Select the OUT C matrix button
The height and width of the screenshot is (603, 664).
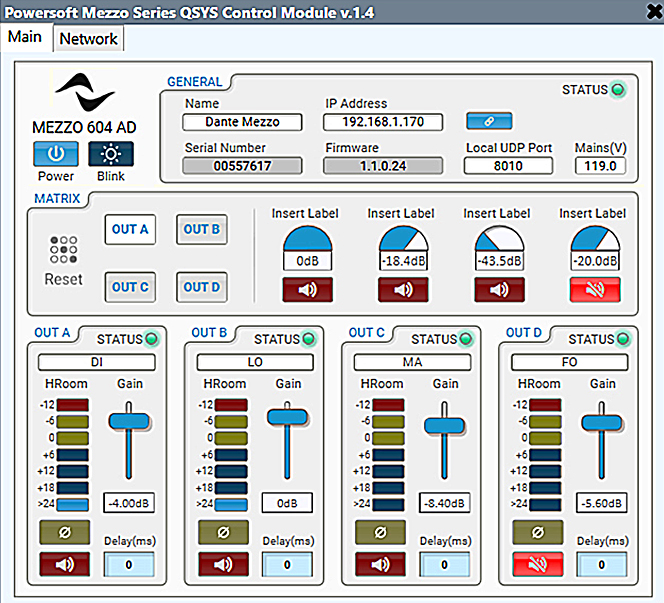click(x=130, y=287)
